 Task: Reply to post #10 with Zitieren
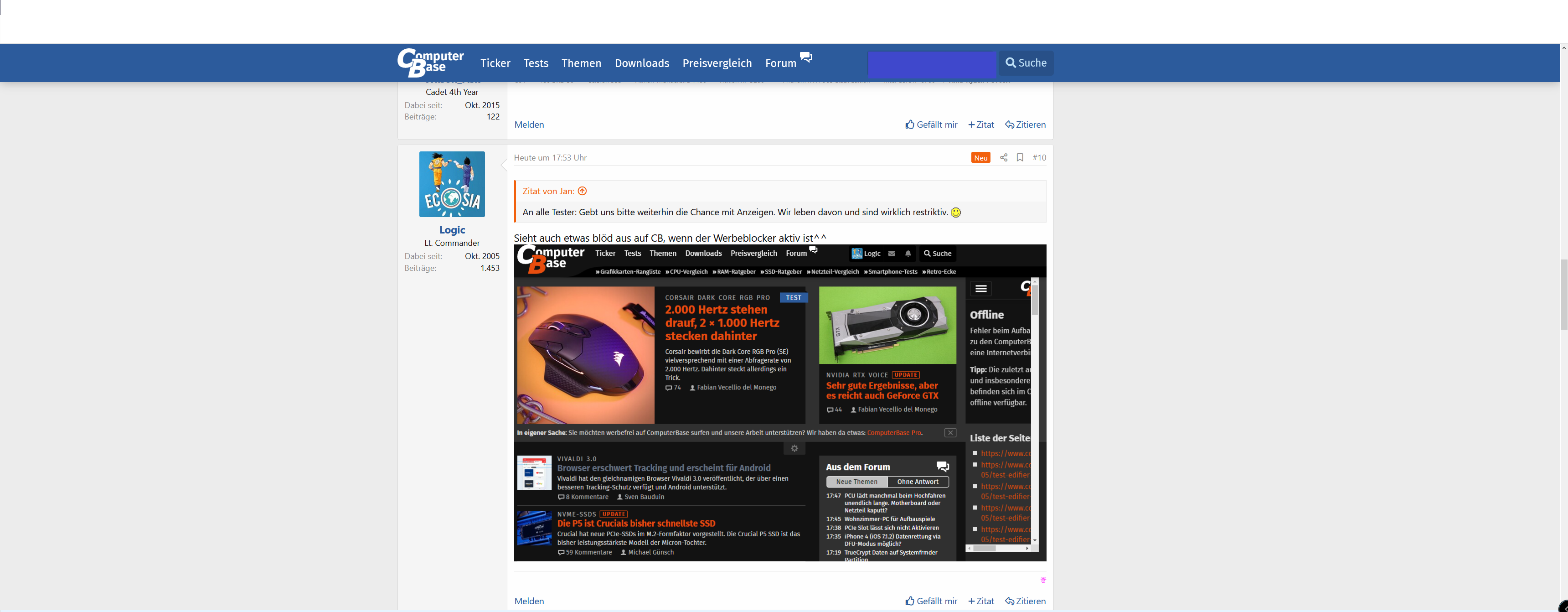pos(1025,601)
